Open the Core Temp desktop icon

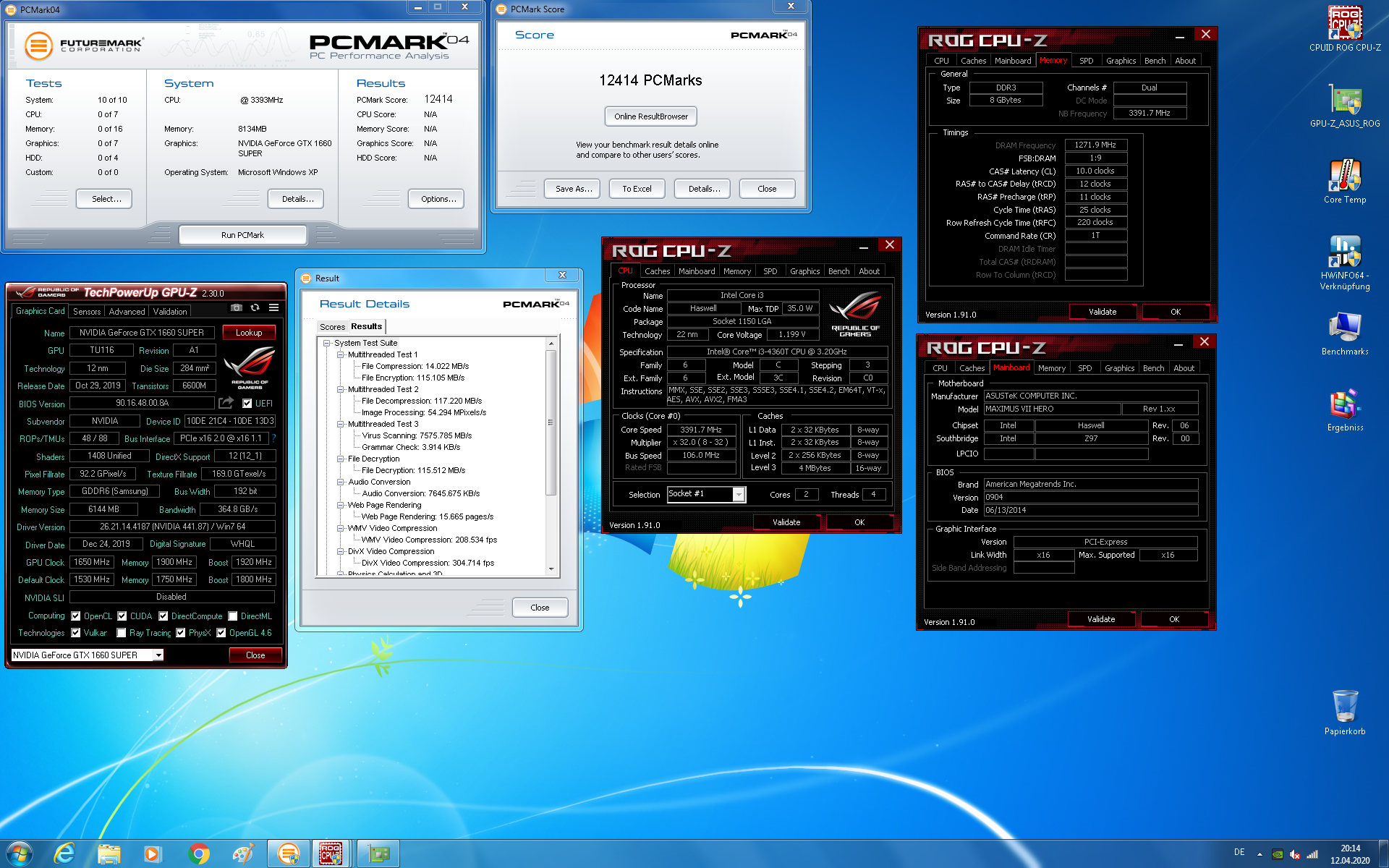pyautogui.click(x=1345, y=182)
